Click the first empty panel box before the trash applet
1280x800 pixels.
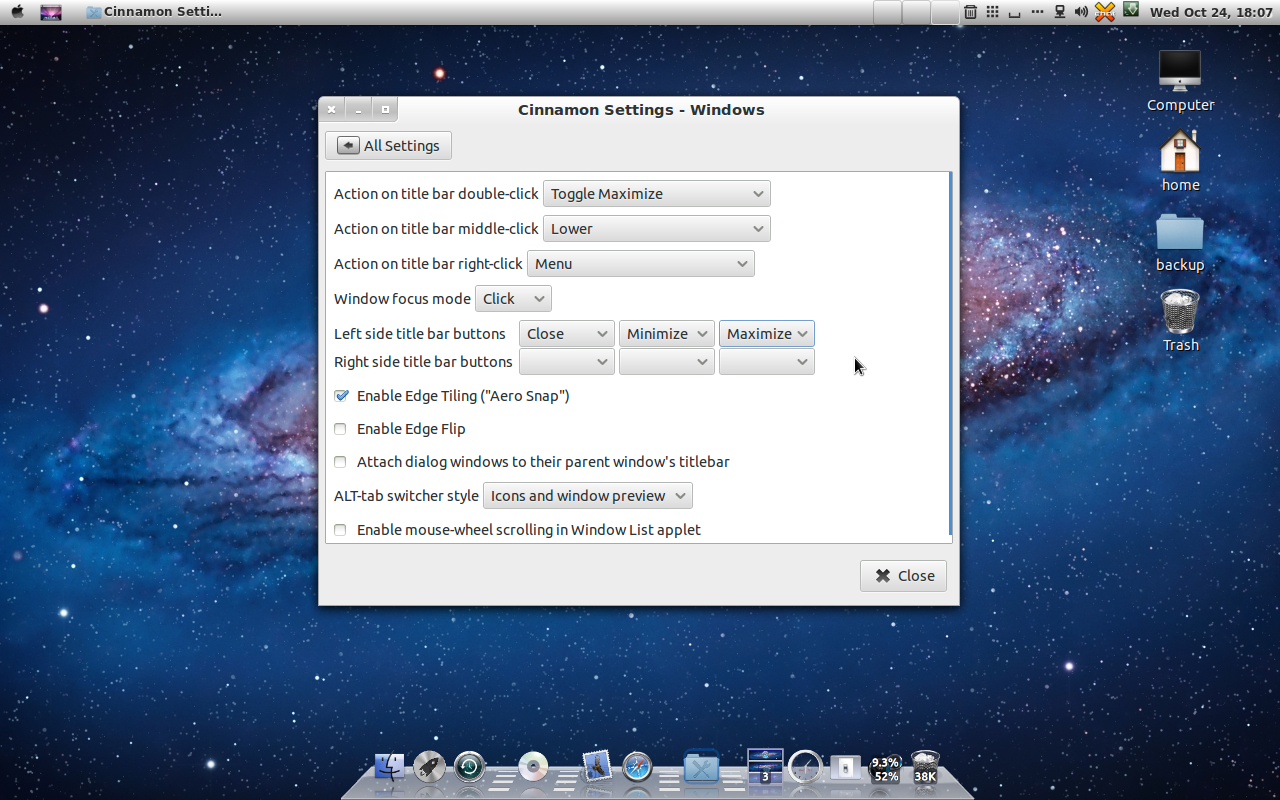click(887, 12)
